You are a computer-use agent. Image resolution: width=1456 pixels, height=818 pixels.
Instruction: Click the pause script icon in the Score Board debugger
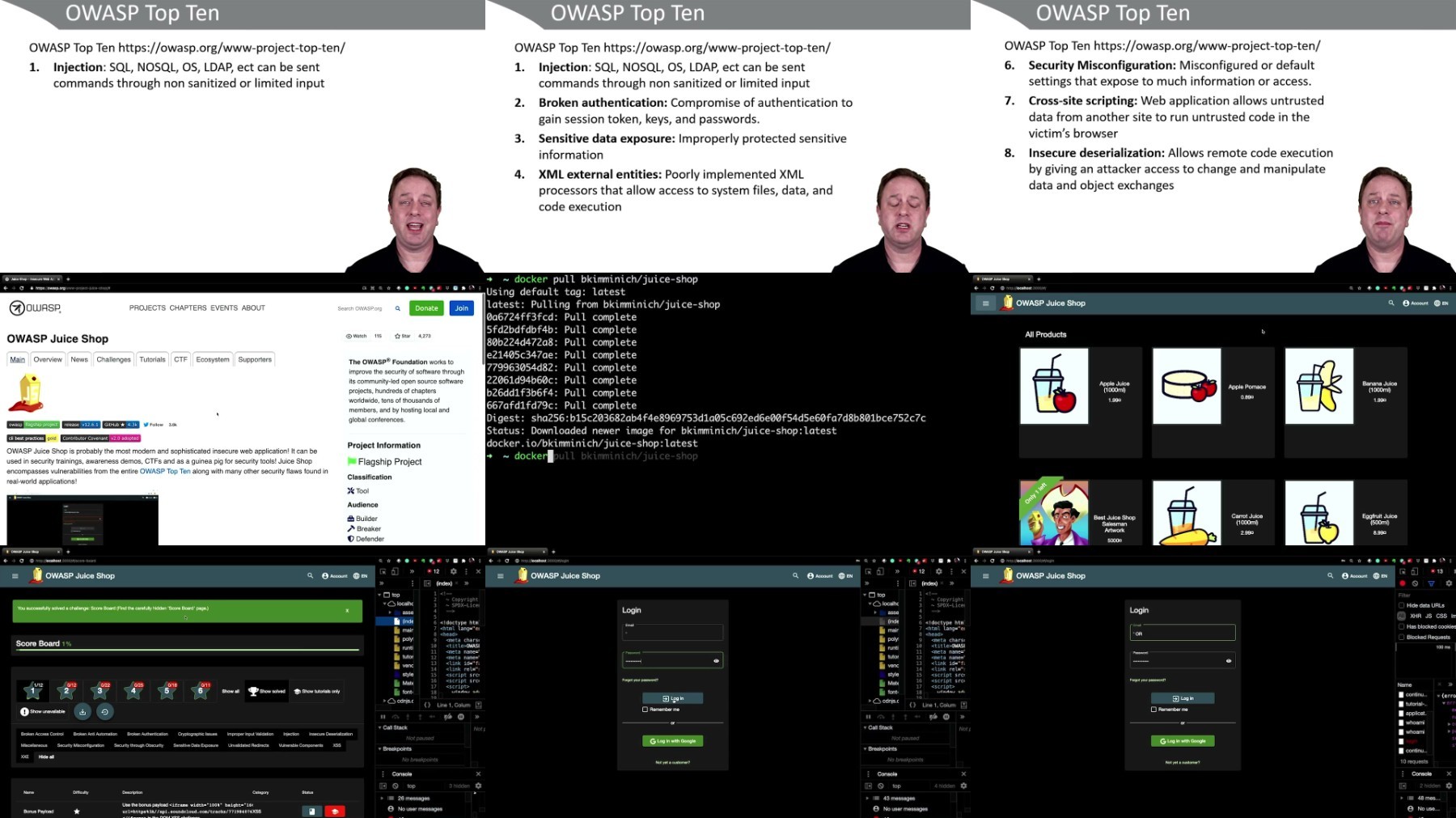383,717
